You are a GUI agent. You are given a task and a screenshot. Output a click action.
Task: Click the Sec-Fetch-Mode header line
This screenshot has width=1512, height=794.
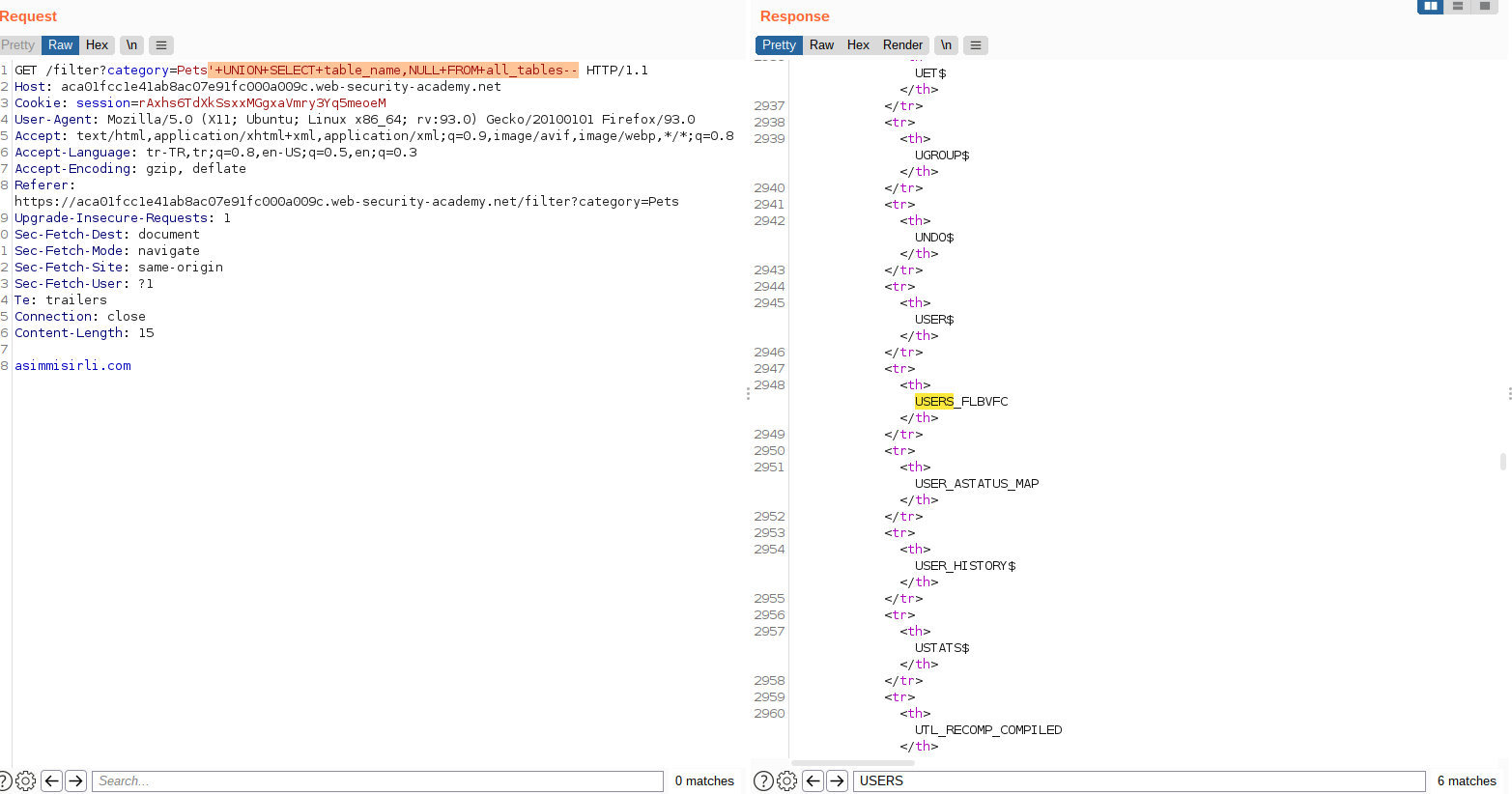[107, 251]
